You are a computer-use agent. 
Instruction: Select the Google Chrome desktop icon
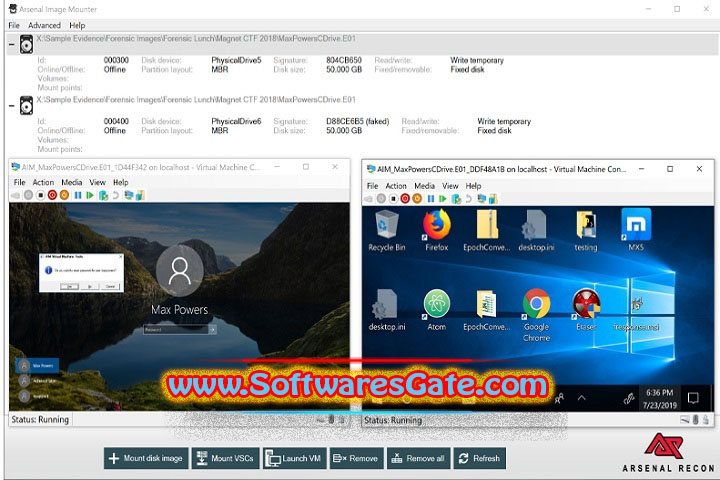click(x=536, y=315)
